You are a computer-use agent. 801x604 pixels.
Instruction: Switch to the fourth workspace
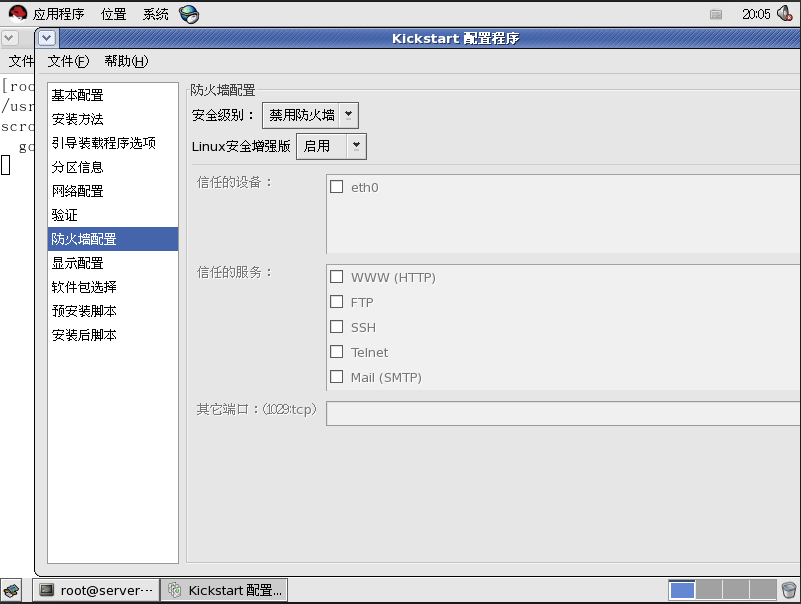click(763, 590)
